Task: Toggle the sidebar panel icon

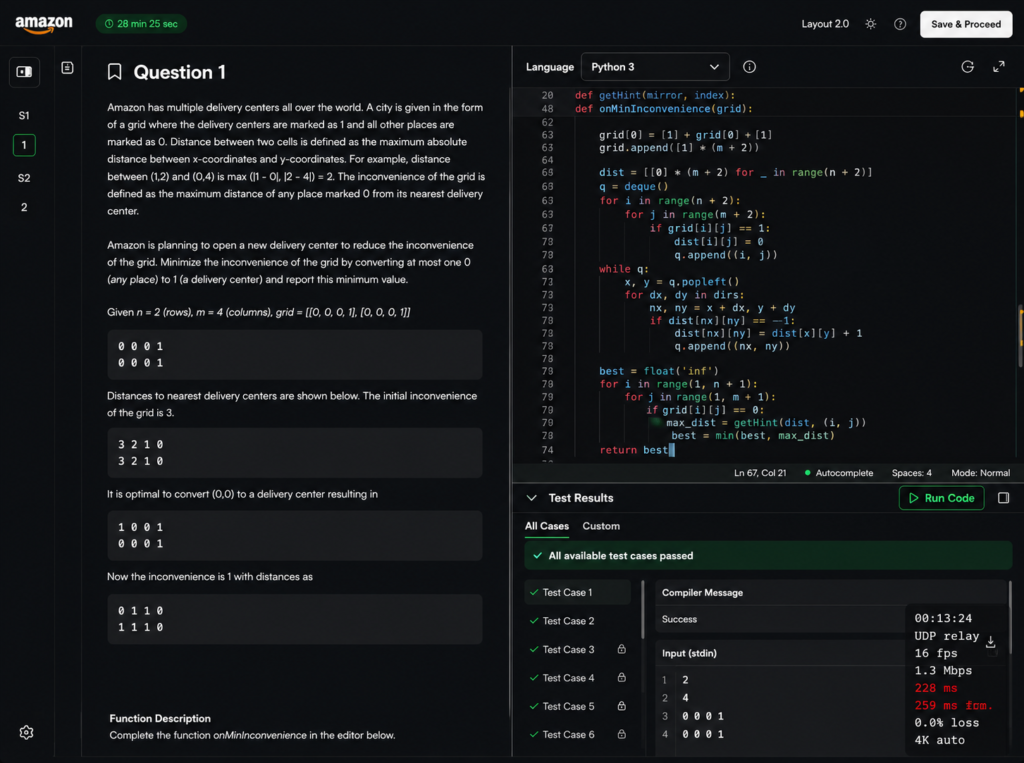Action: 24,72
